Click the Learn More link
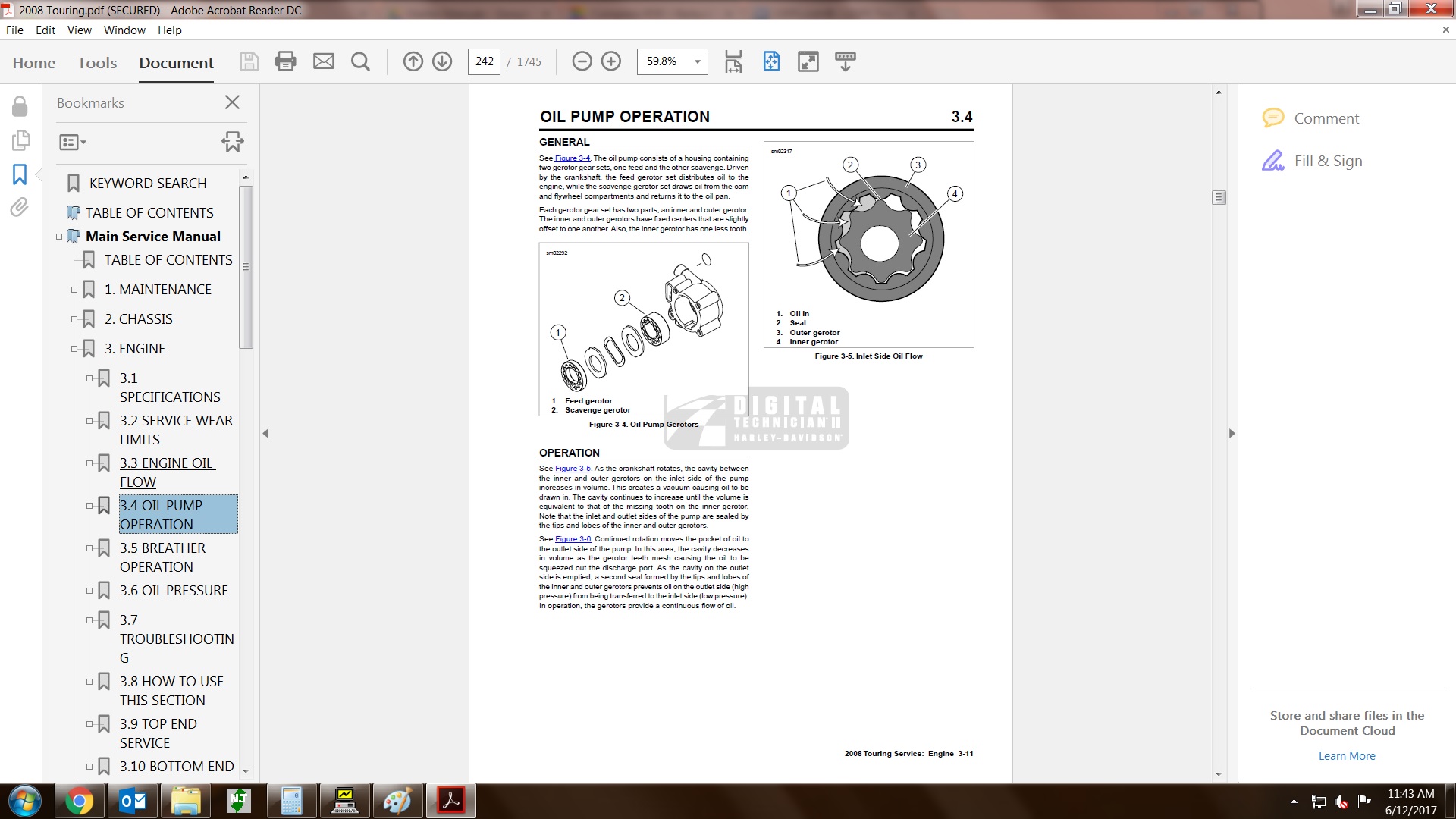Screen dimensions: 1456x819 1347,756
